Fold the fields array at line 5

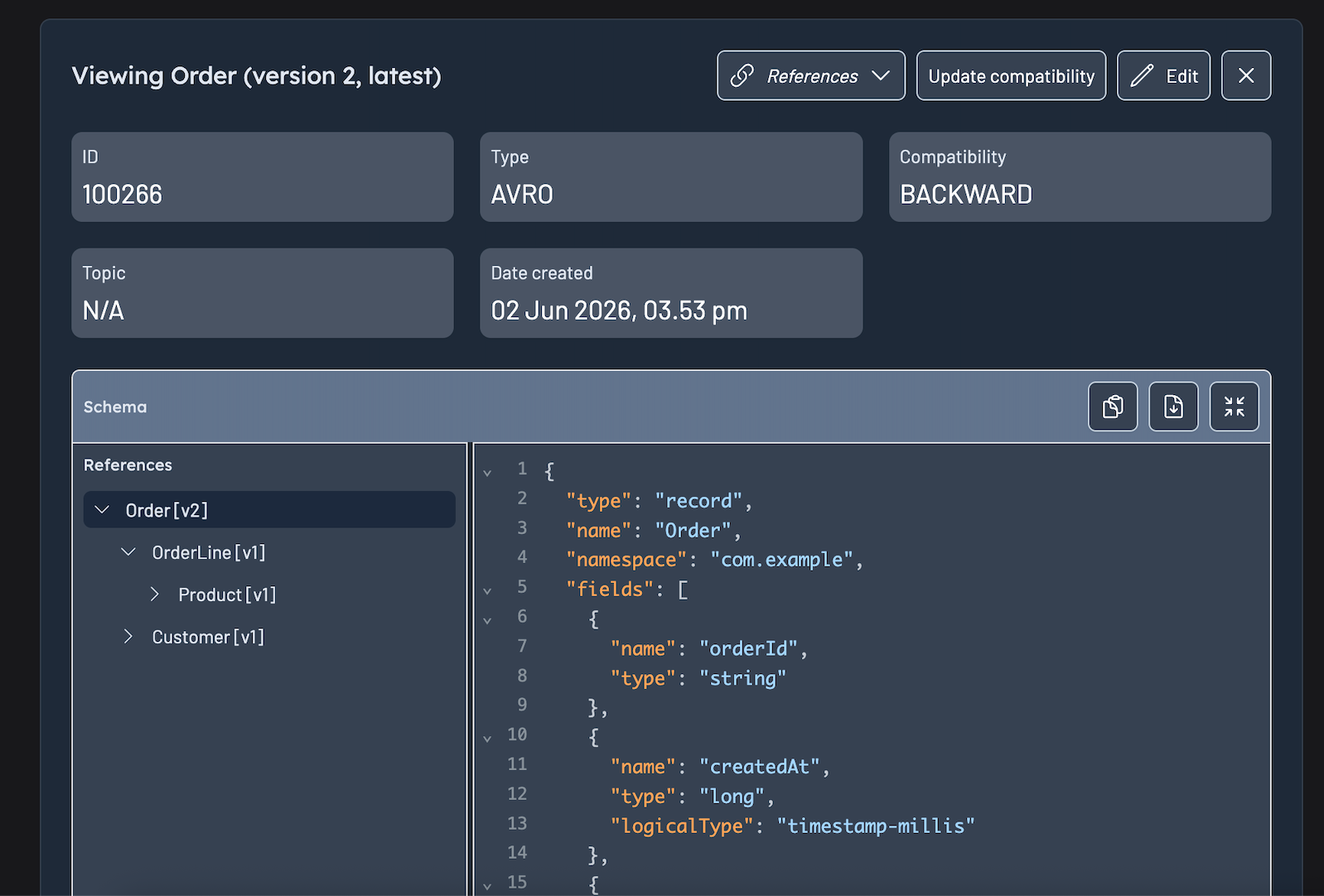tap(487, 591)
